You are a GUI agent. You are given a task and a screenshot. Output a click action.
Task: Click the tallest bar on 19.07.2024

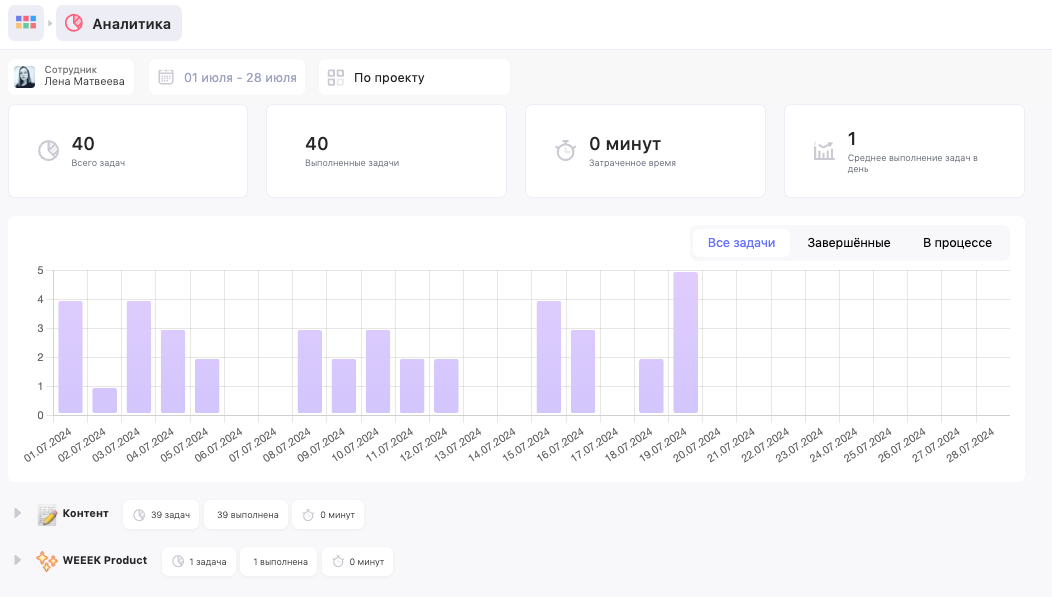tap(685, 342)
